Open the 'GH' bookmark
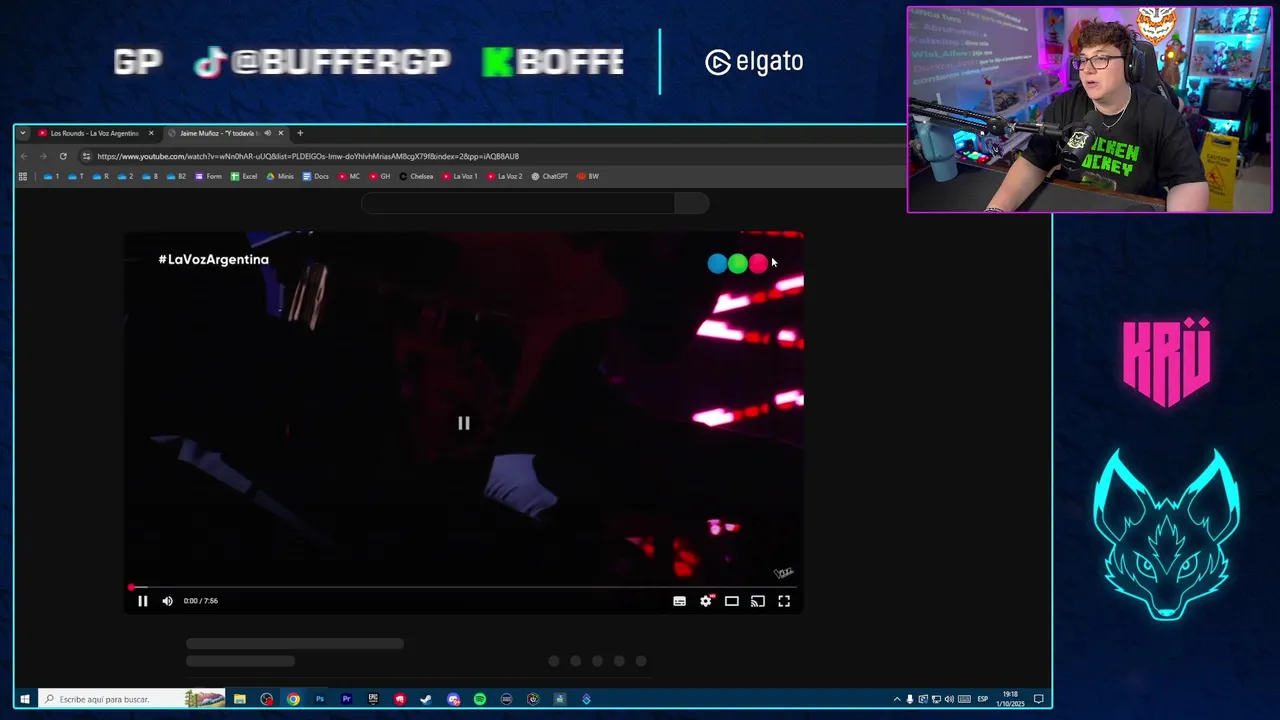This screenshot has height=720, width=1280. click(x=380, y=176)
